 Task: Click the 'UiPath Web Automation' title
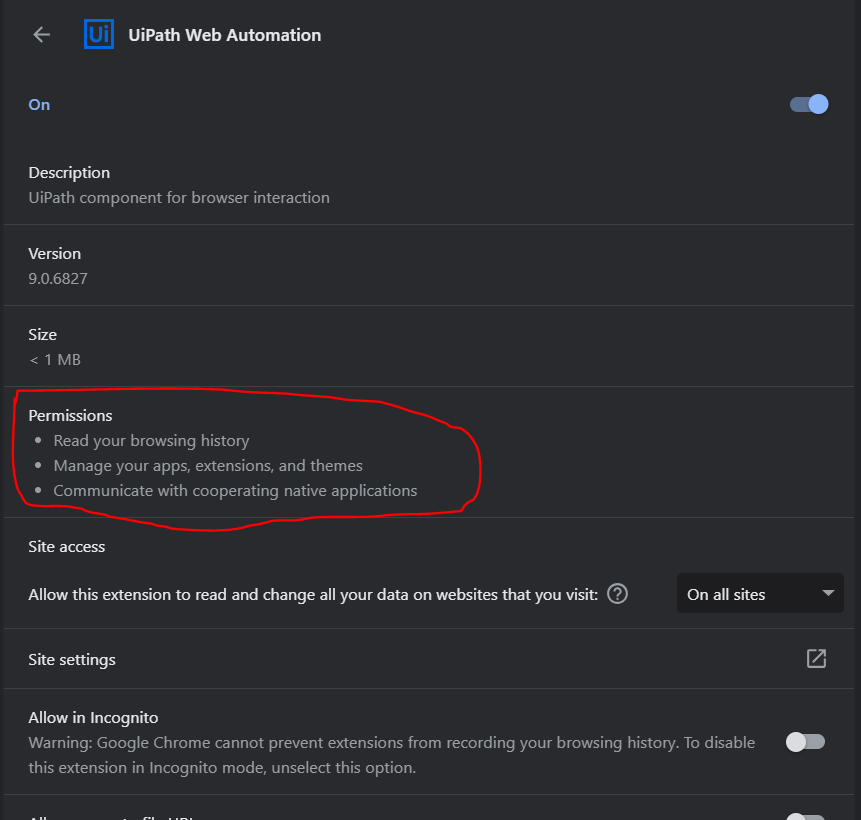click(x=225, y=35)
